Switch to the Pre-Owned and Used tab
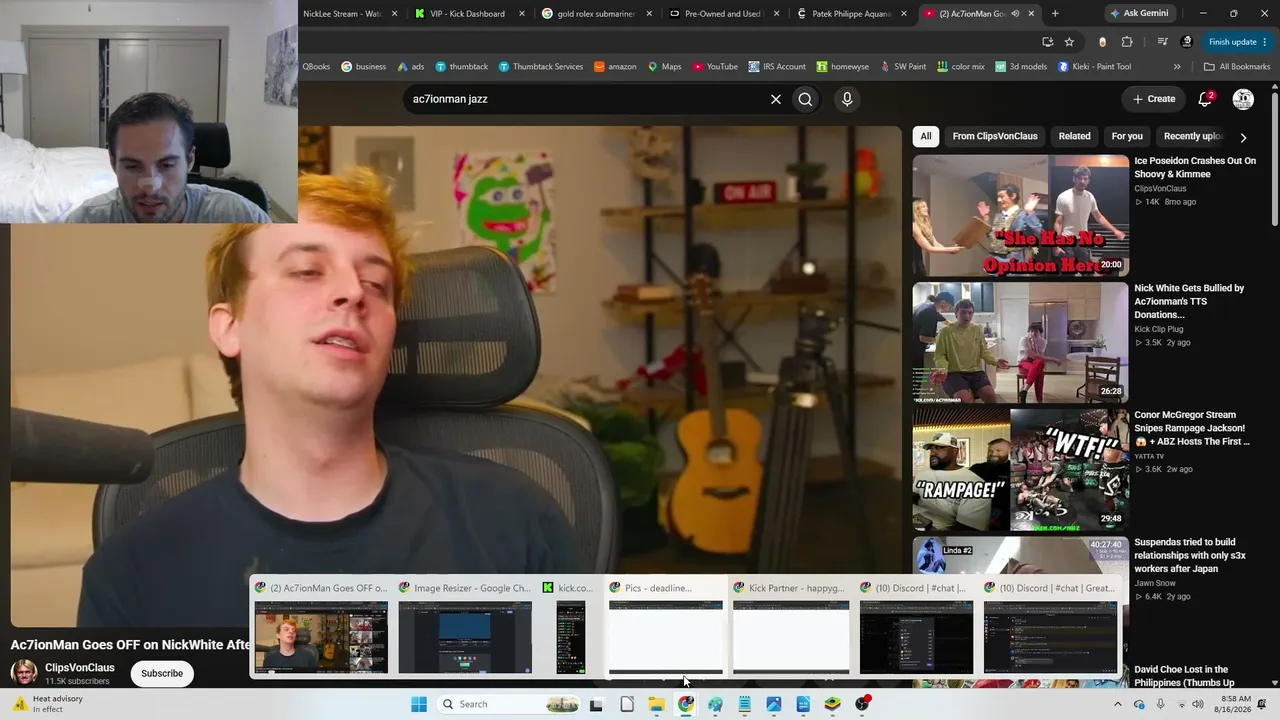The width and height of the screenshot is (1280, 720). tap(716, 14)
